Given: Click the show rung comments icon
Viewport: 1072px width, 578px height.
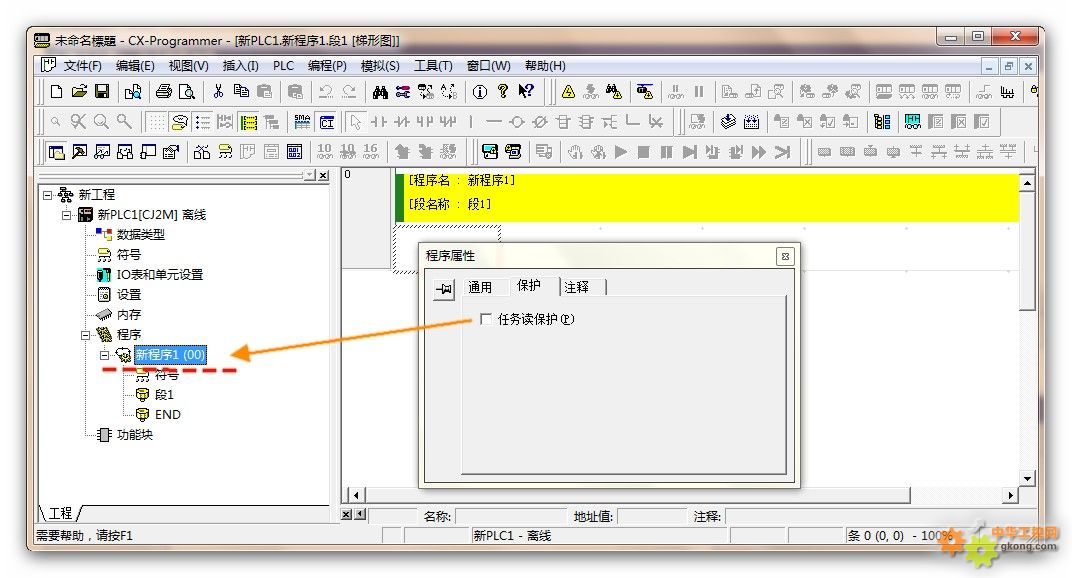Looking at the screenshot, I should [179, 122].
